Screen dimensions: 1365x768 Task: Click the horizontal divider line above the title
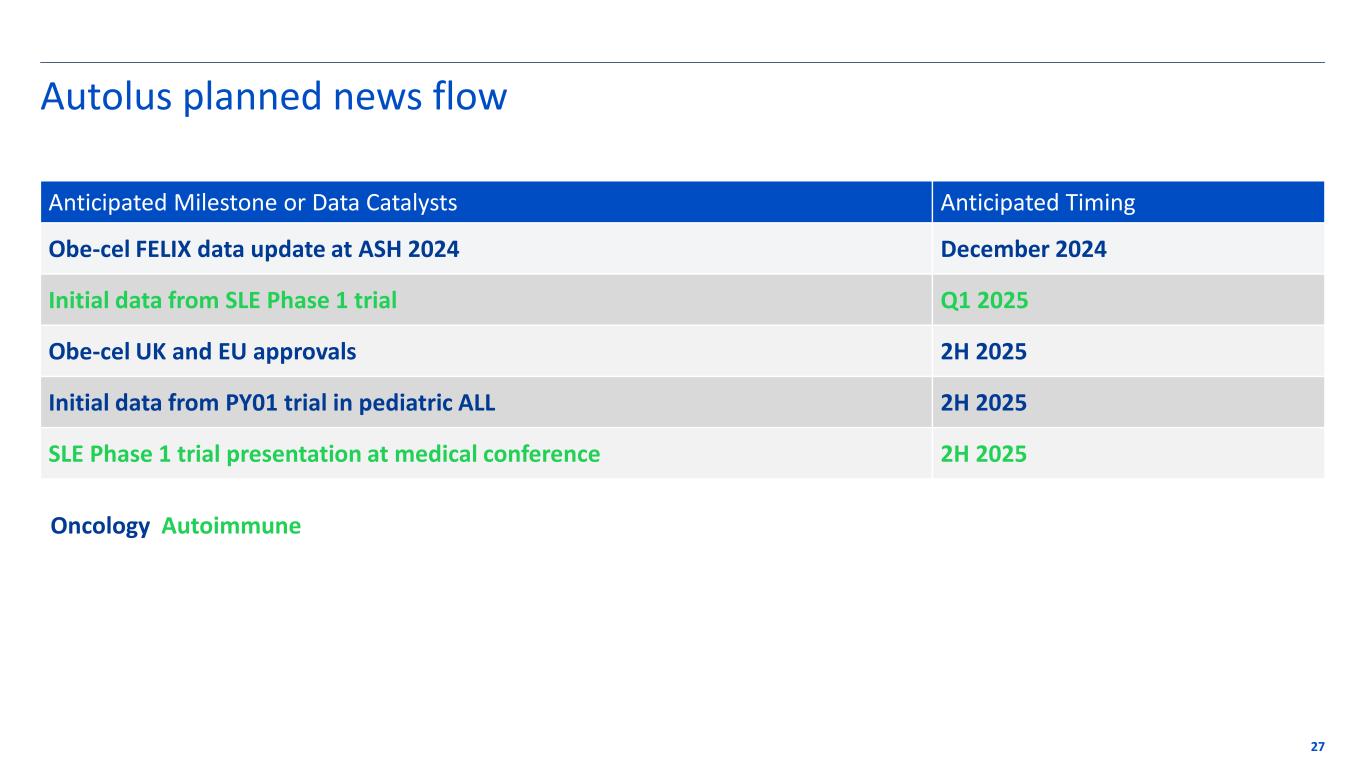tap(682, 62)
